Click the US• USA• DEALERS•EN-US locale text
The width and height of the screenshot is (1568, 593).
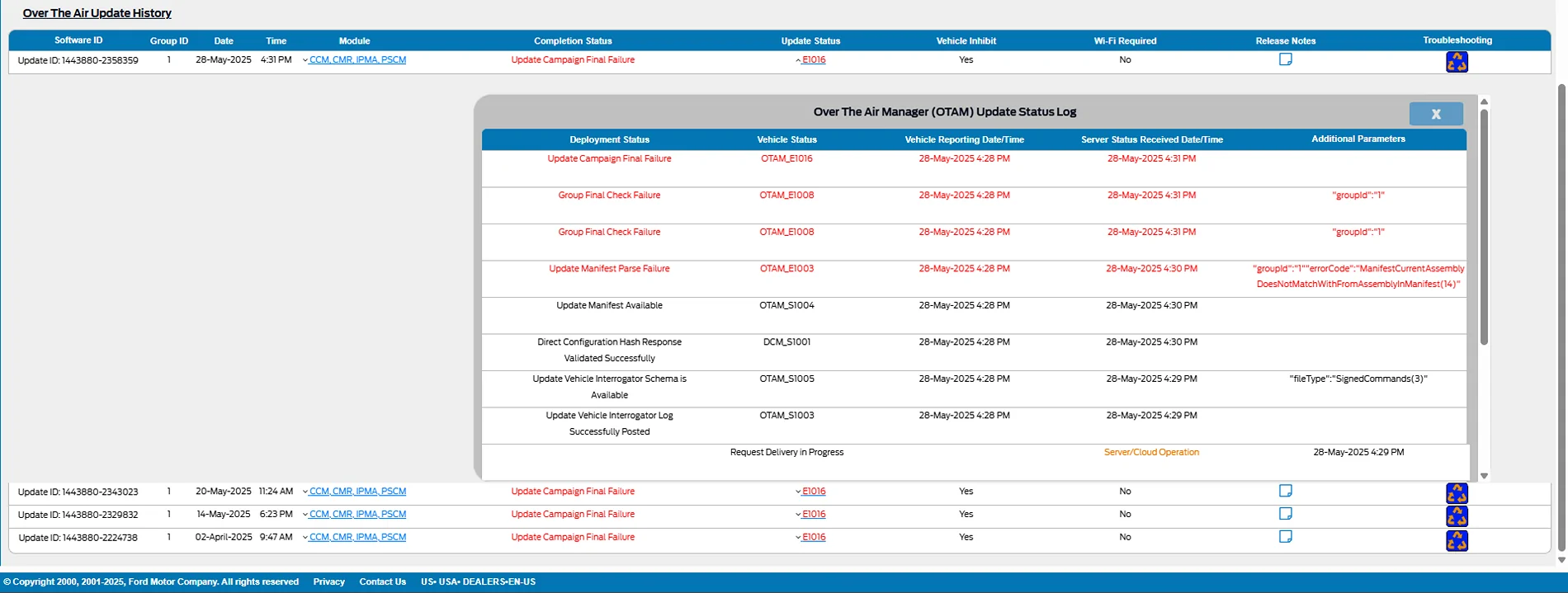click(478, 581)
